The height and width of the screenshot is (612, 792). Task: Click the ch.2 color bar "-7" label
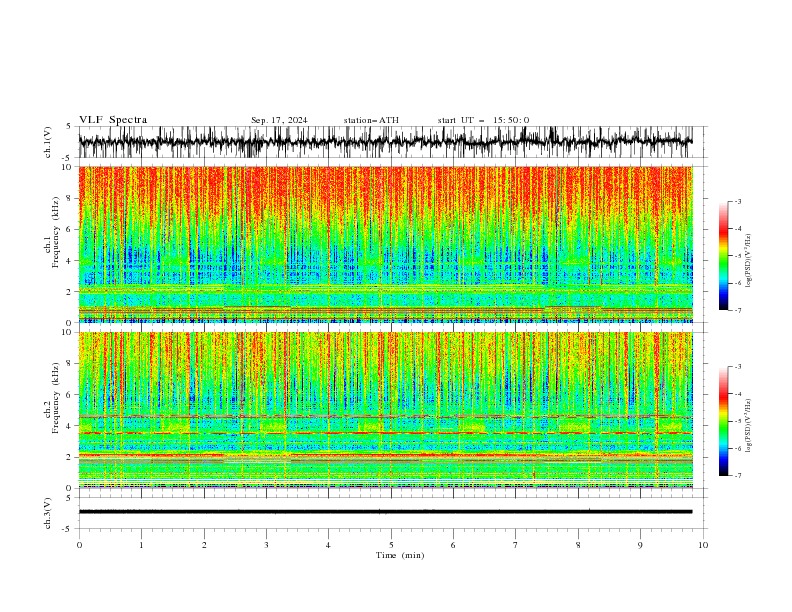[738, 476]
